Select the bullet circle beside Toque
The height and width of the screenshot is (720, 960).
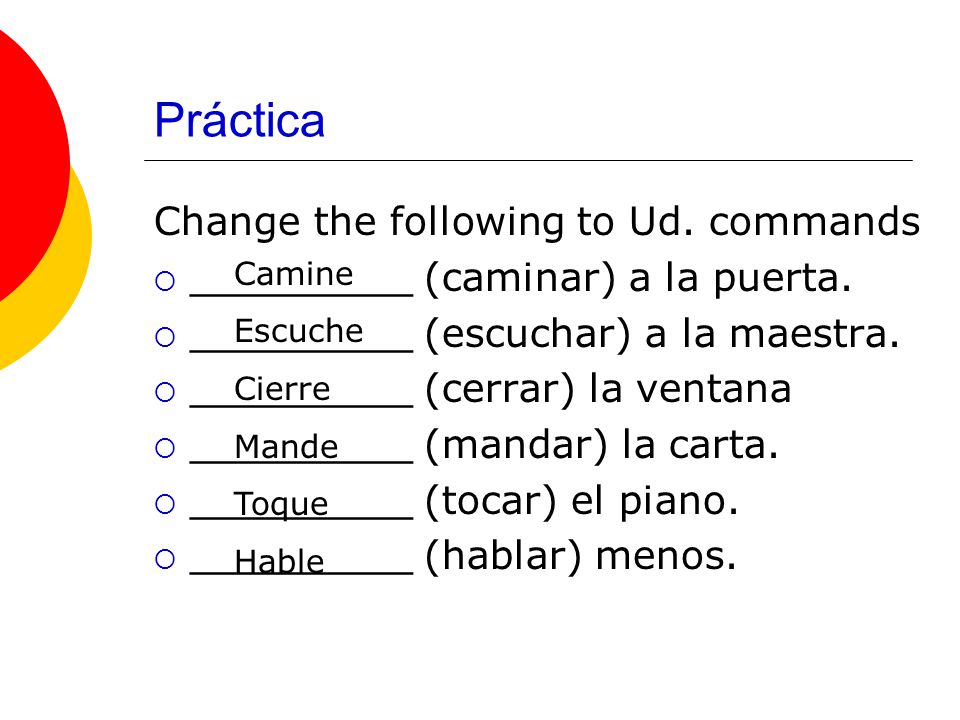(x=165, y=504)
